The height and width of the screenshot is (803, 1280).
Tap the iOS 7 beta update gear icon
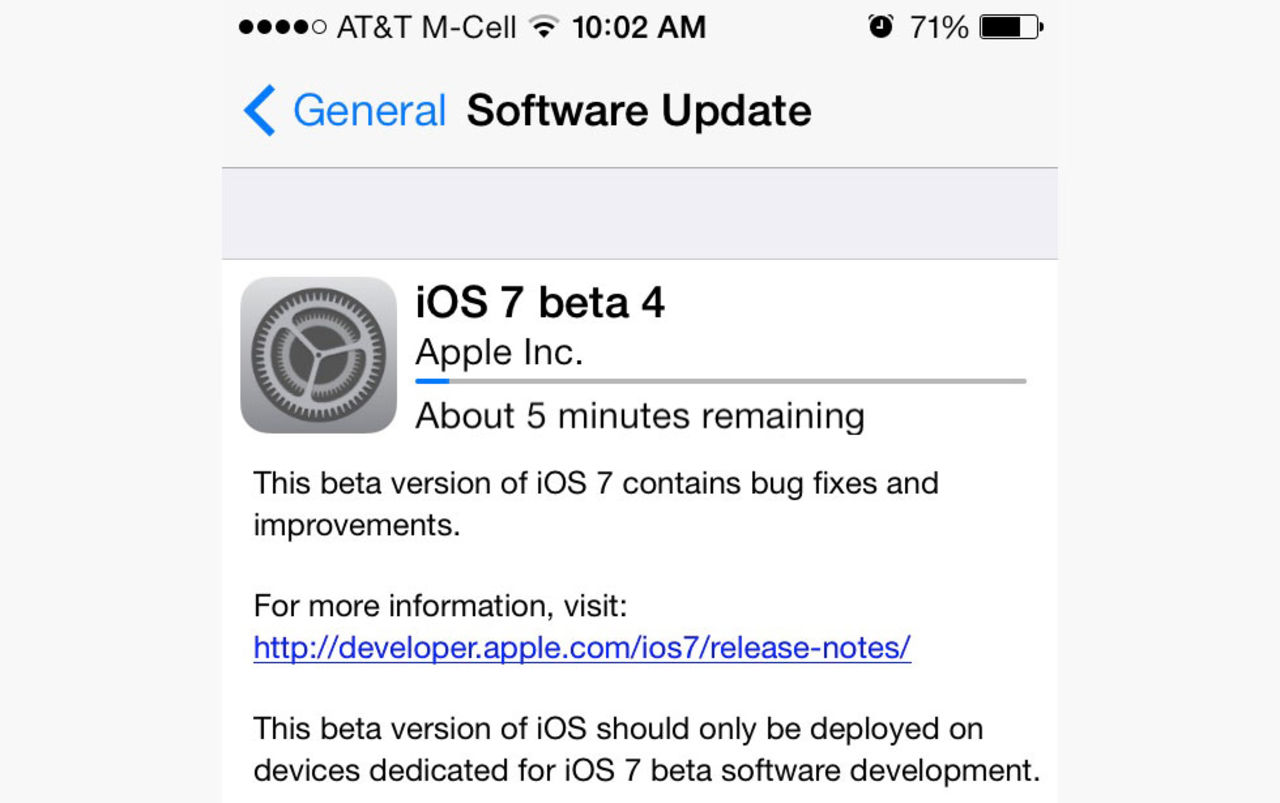tap(318, 354)
